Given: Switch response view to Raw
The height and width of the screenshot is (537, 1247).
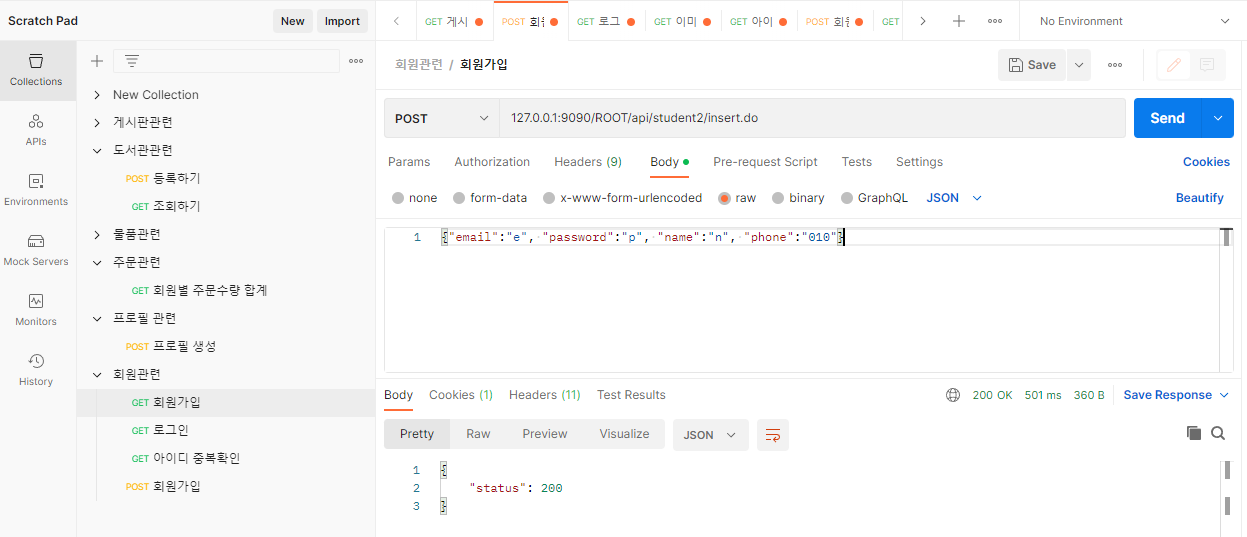Looking at the screenshot, I should click(x=478, y=434).
